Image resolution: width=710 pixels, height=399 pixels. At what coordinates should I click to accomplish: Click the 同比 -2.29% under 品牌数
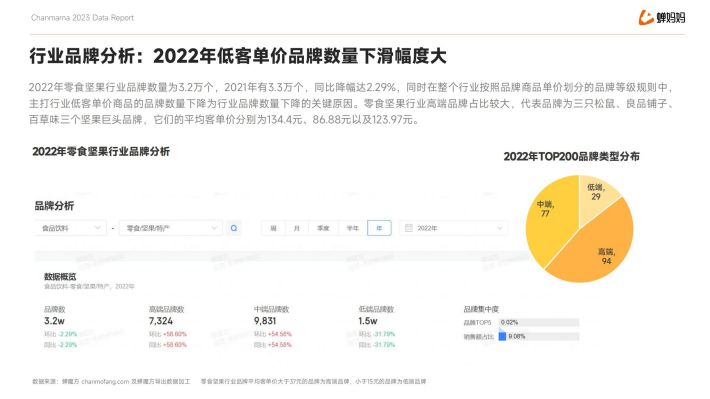click(x=60, y=345)
